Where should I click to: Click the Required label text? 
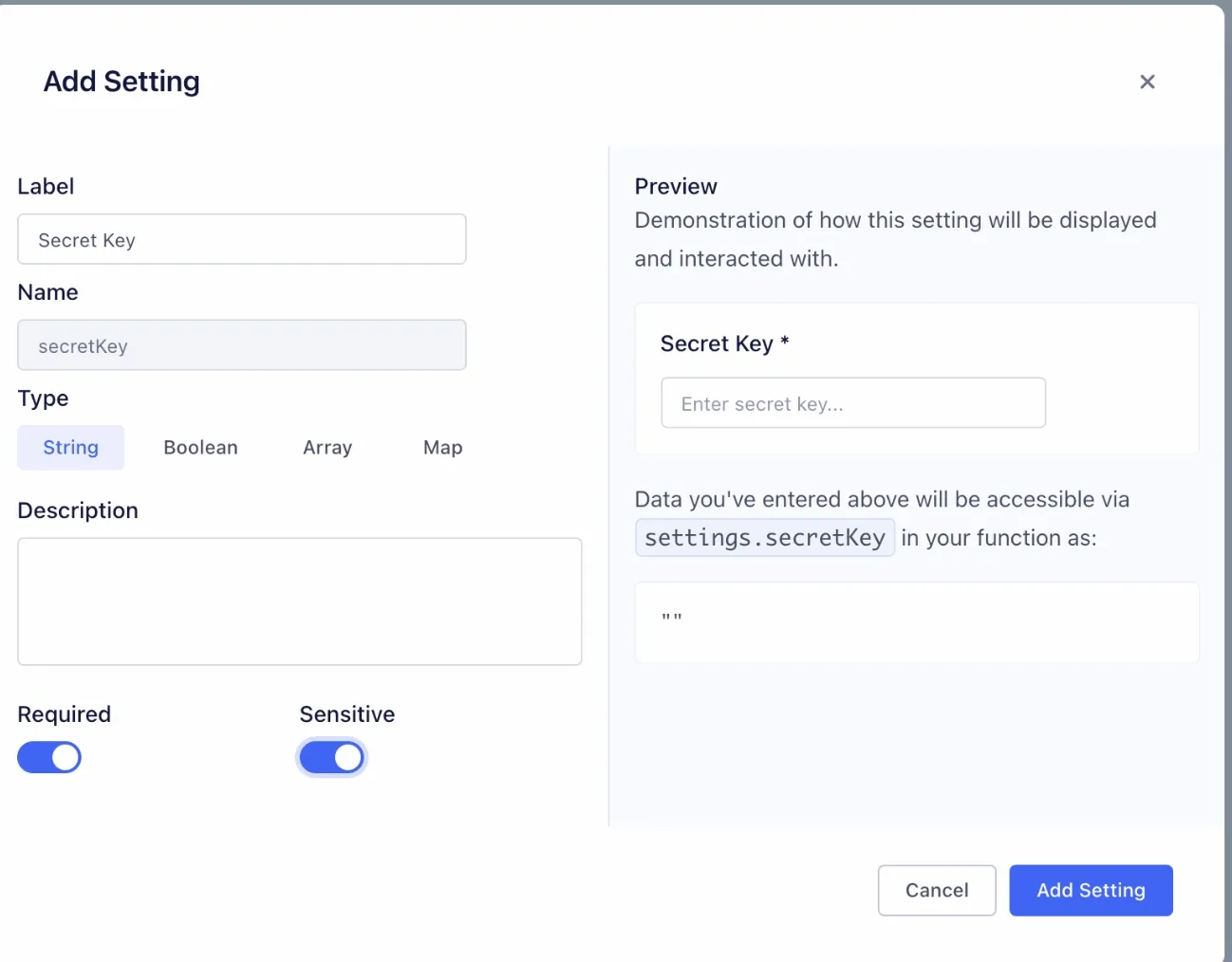click(65, 714)
